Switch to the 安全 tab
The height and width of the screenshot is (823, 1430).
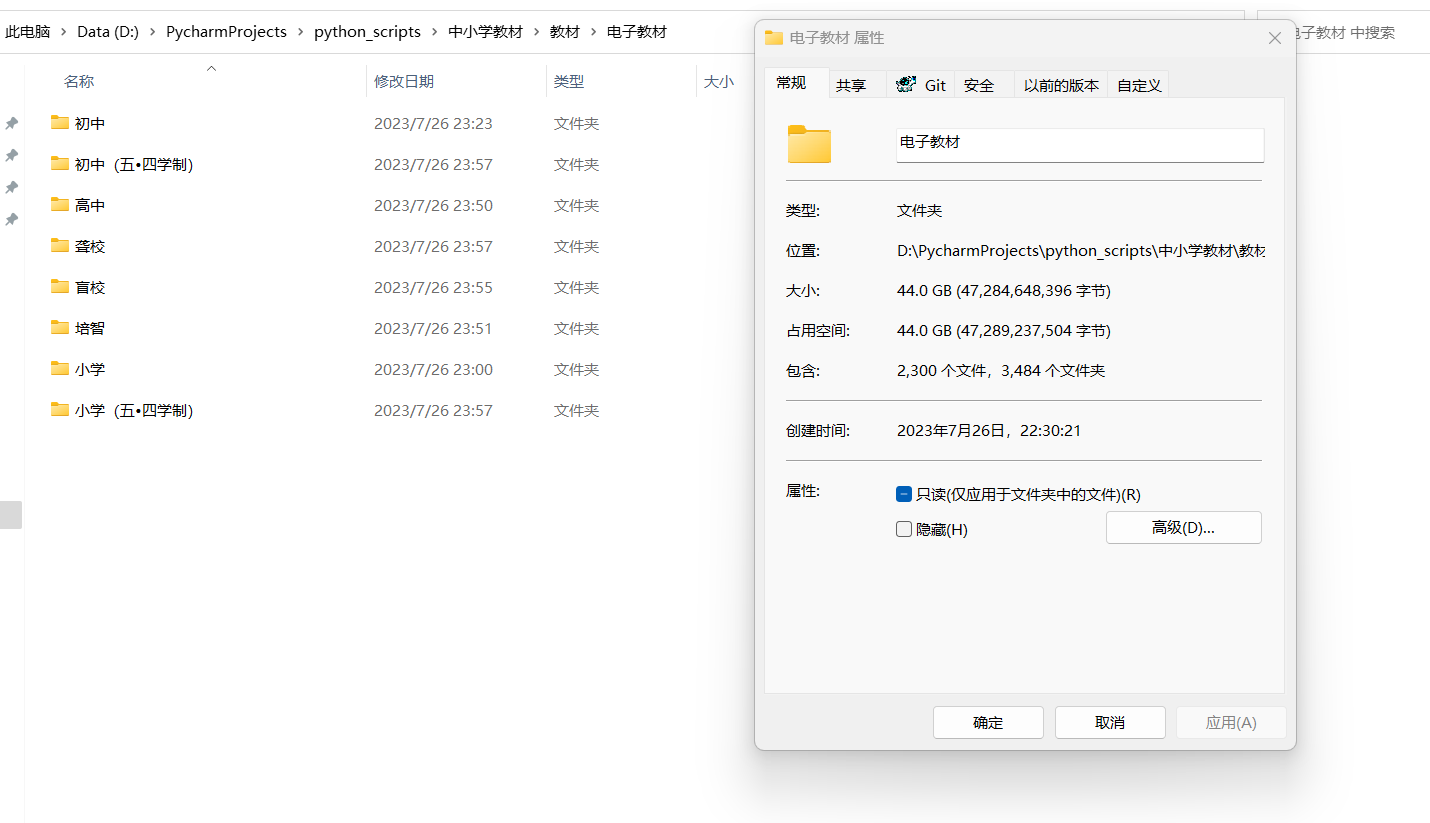click(979, 86)
